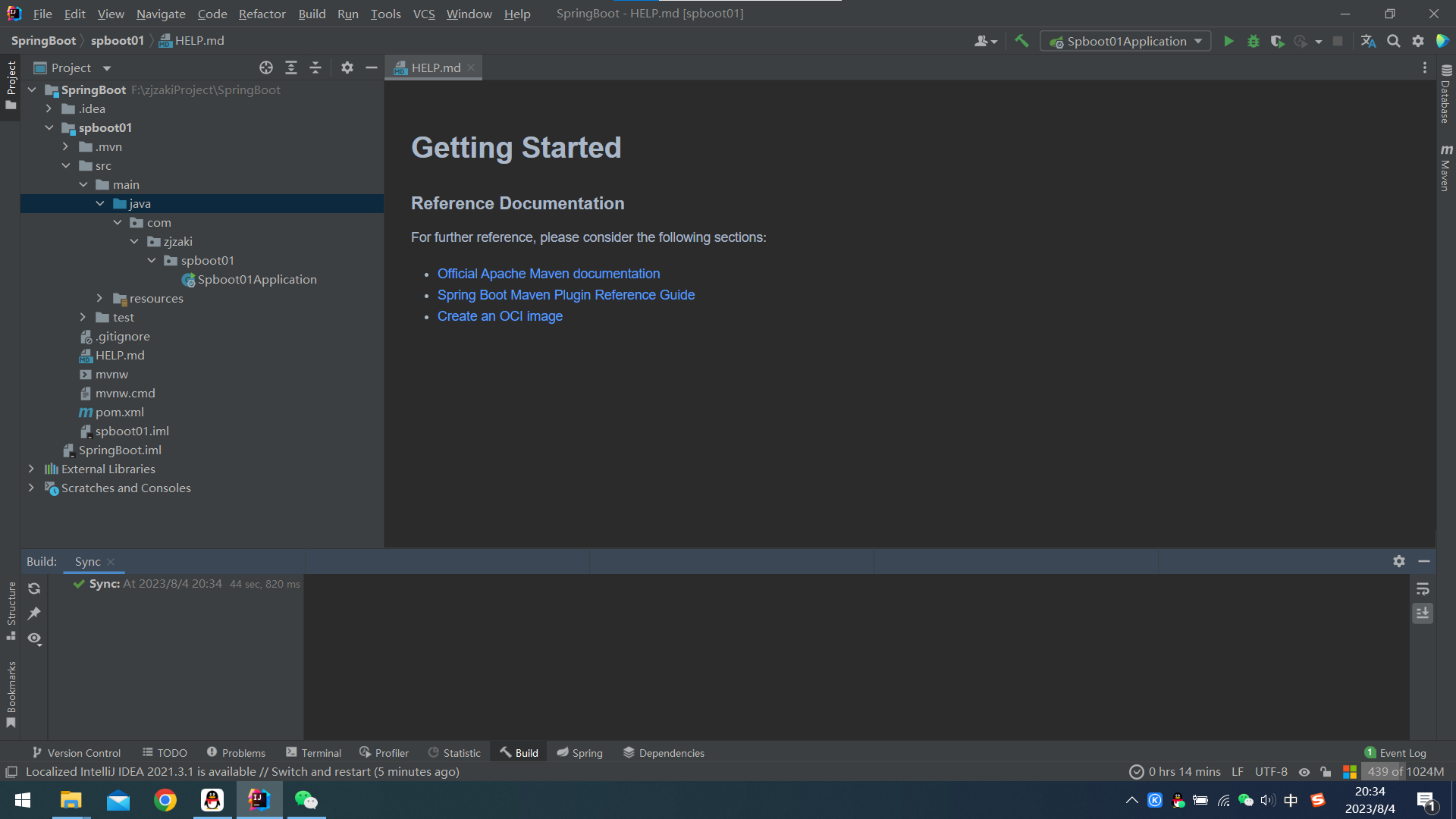Toggle read-only lock icon in status bar
Image resolution: width=1456 pixels, height=819 pixels.
click(1326, 772)
